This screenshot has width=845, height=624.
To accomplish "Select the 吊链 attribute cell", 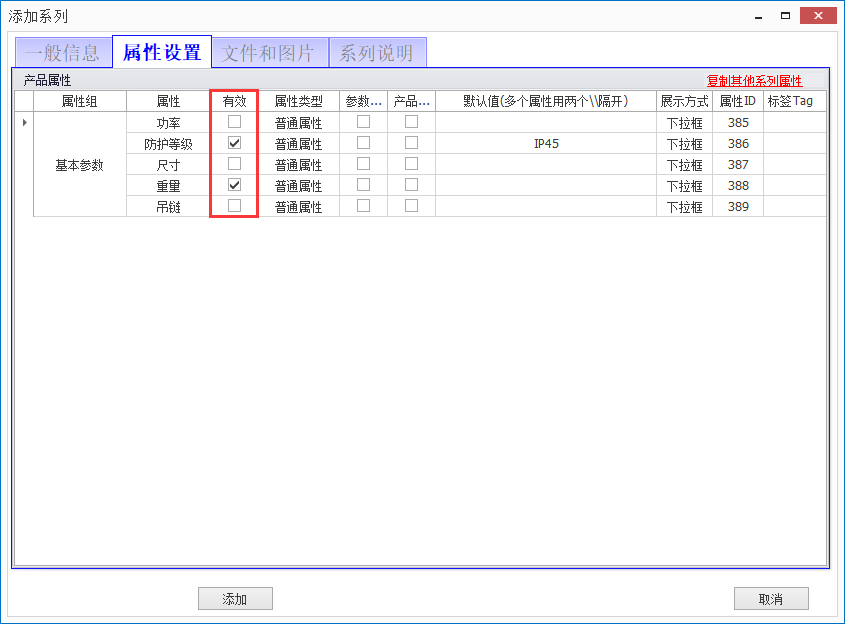I will [x=168, y=206].
